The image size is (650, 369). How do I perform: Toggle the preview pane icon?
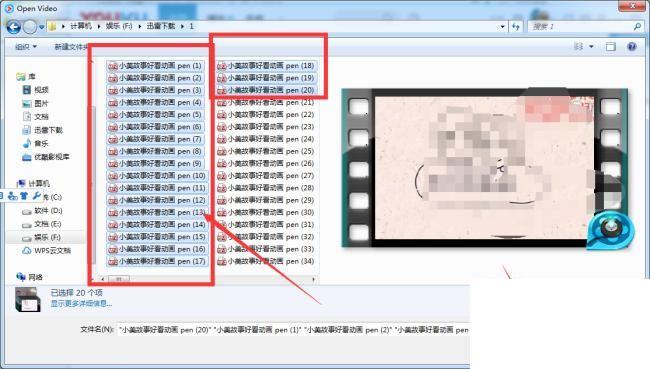click(610, 46)
